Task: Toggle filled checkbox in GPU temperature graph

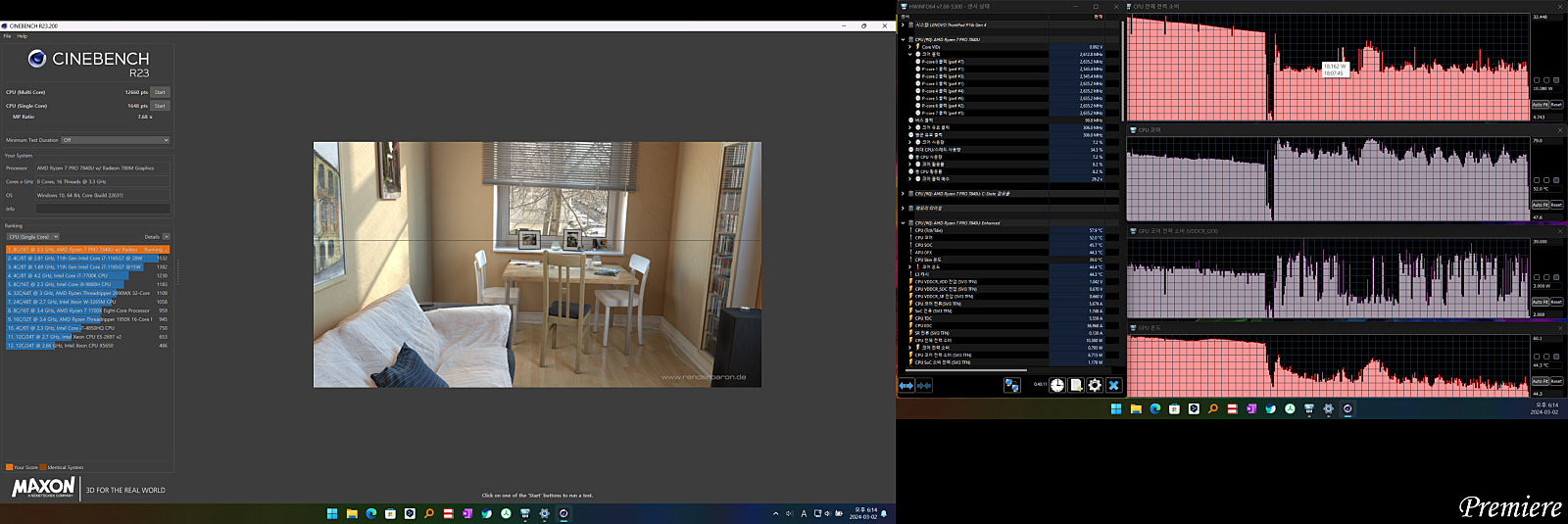Action: point(1556,357)
